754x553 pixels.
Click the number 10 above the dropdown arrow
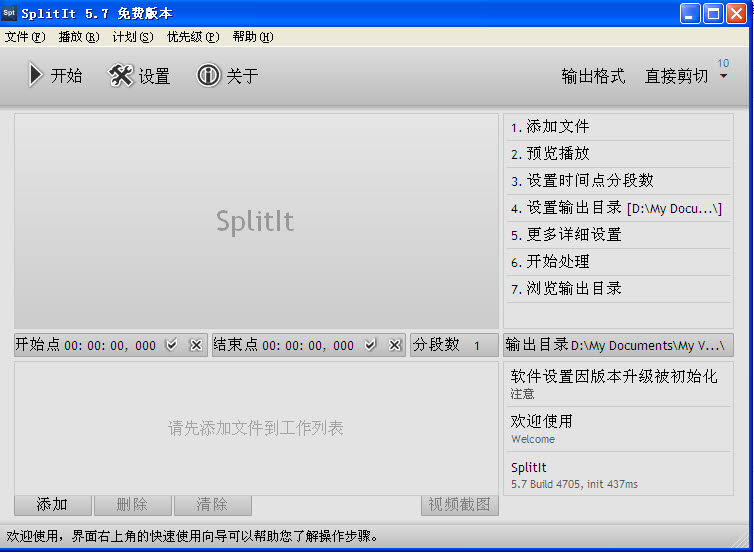click(x=723, y=63)
